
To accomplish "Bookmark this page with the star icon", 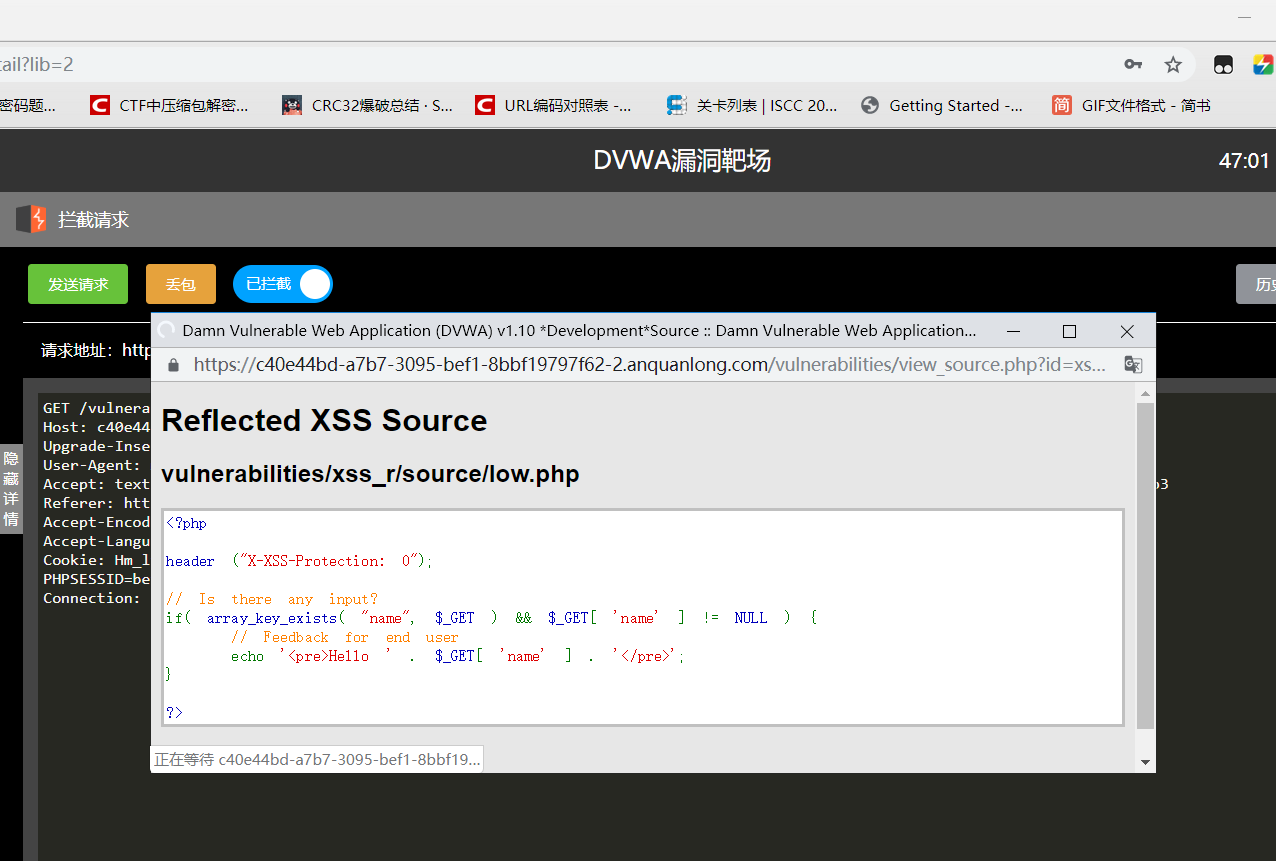I will click(1173, 65).
